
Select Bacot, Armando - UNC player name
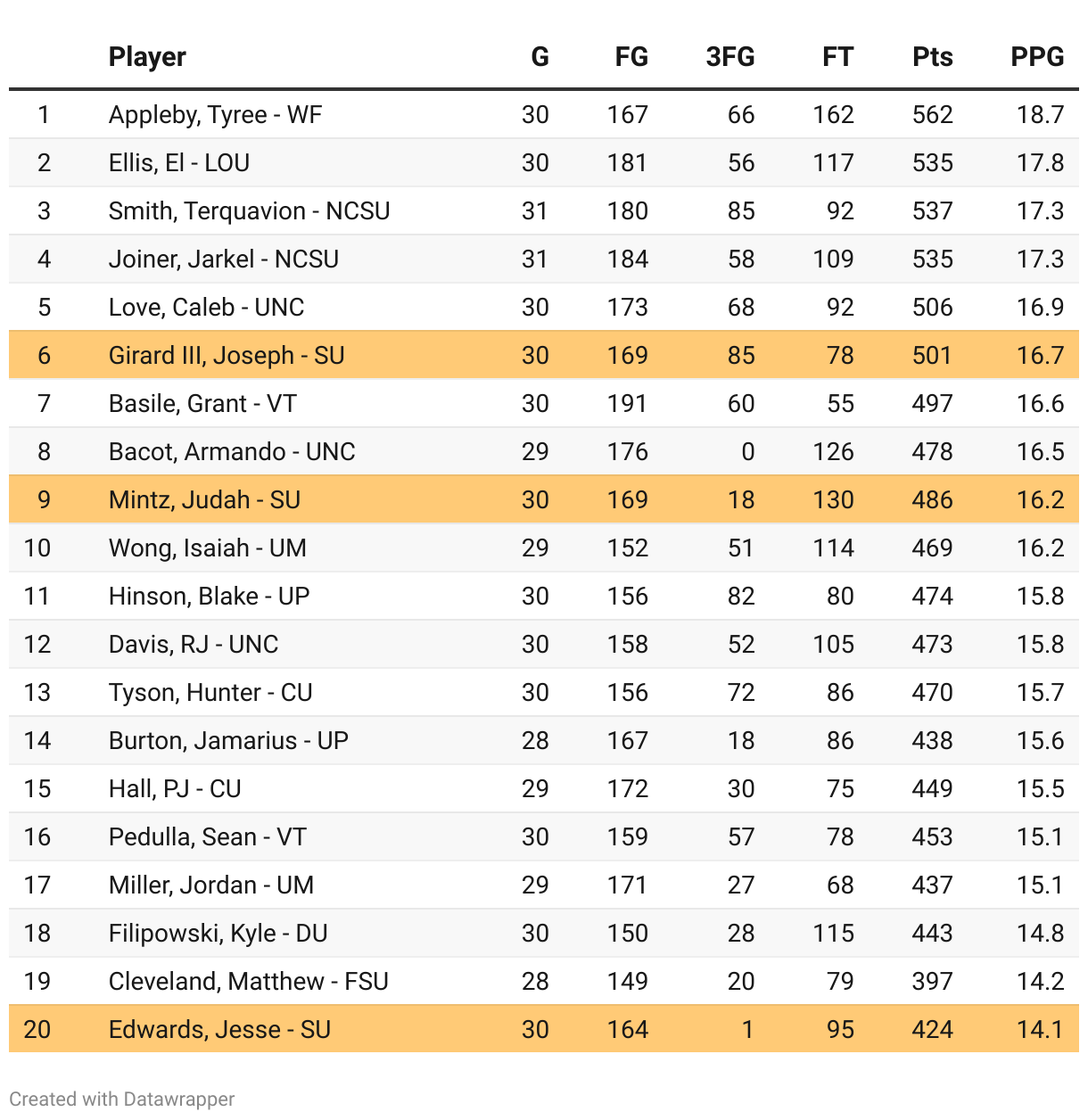pyautogui.click(x=232, y=451)
